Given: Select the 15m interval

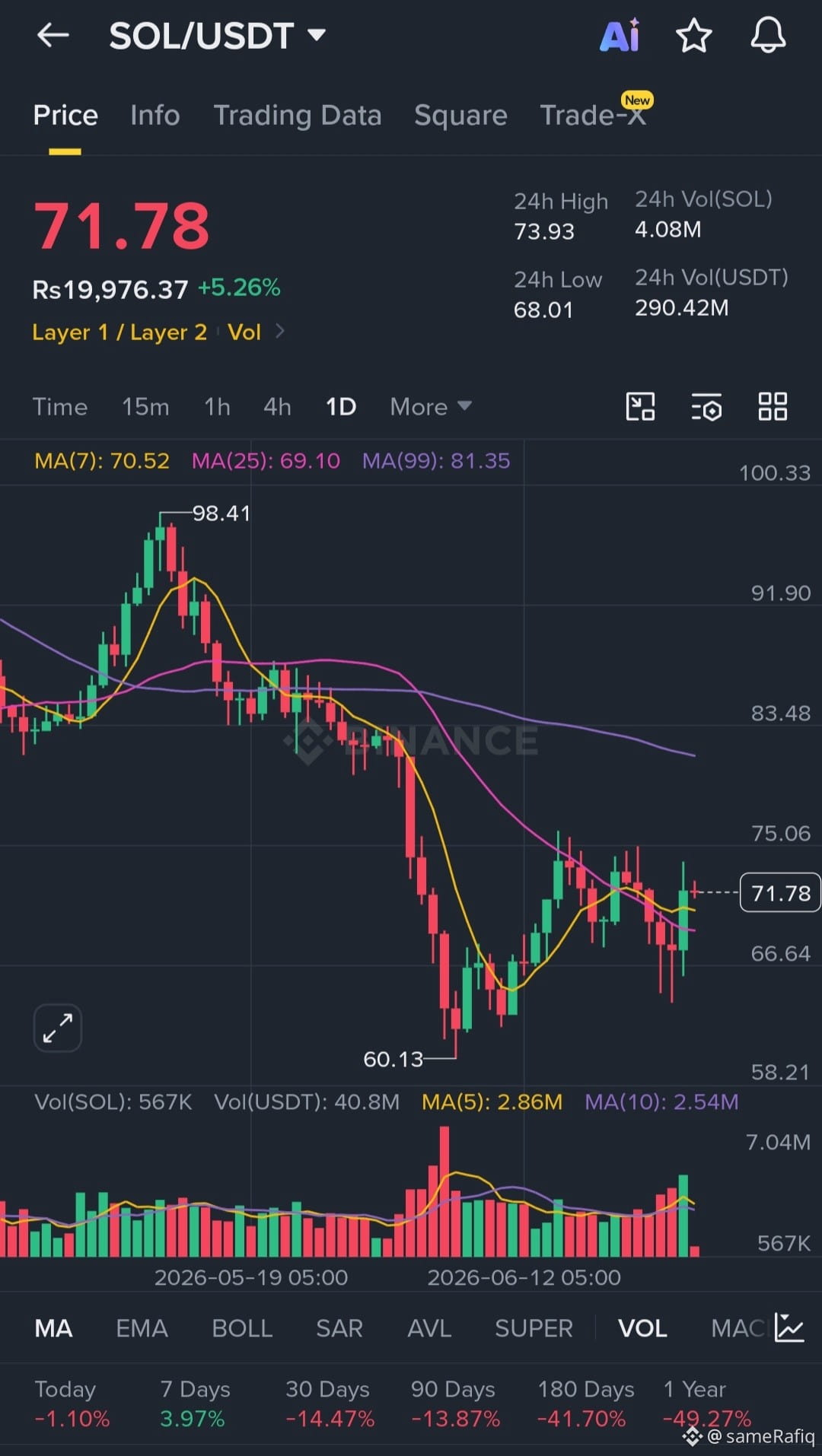Looking at the screenshot, I should click(145, 407).
